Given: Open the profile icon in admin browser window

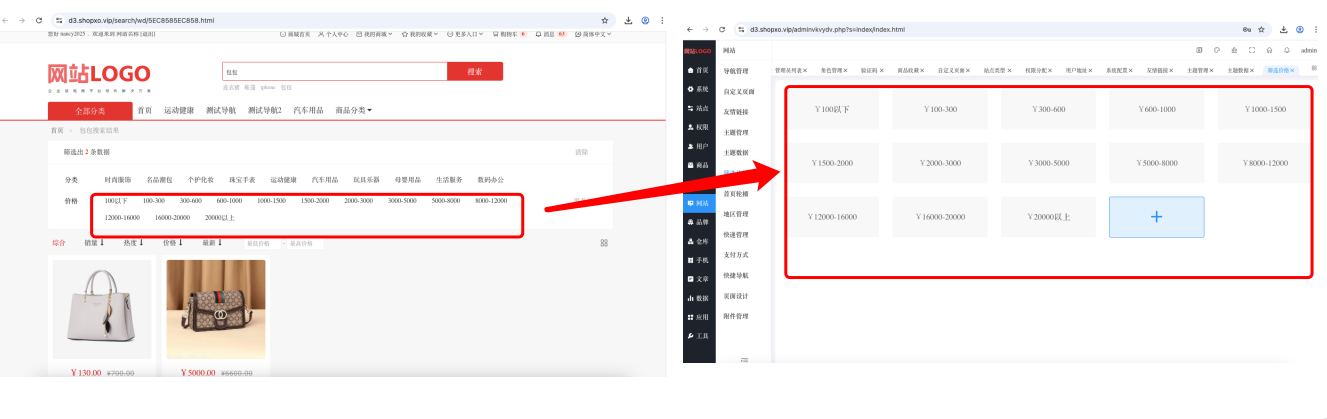Looking at the screenshot, I should coord(1299,30).
